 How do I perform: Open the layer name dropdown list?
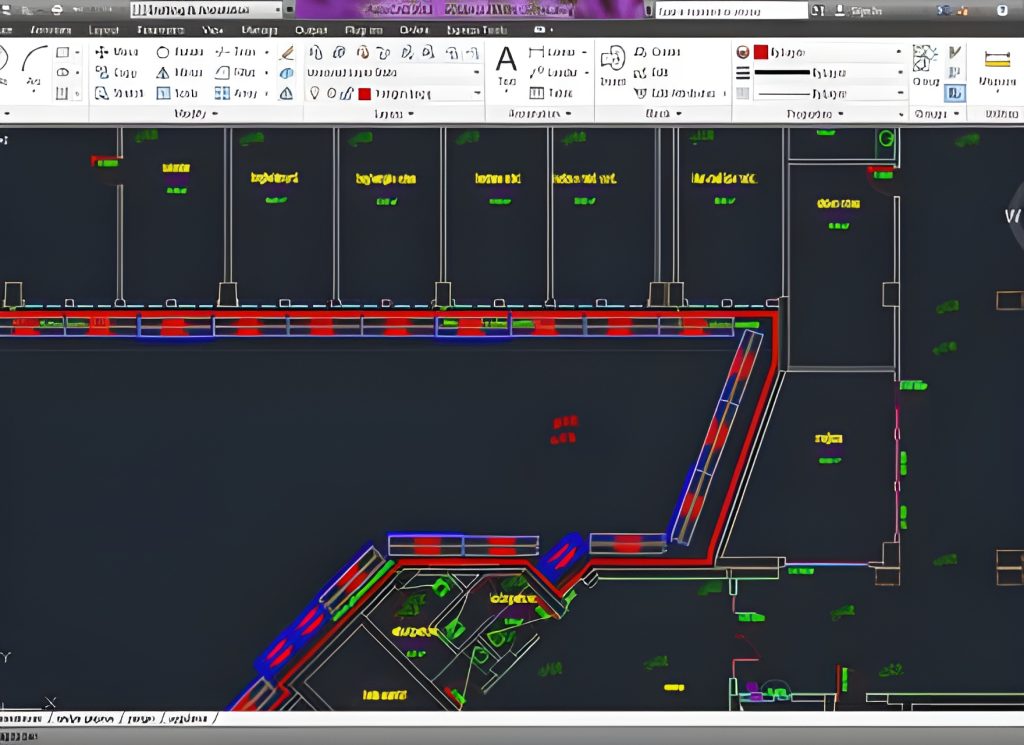coord(476,93)
